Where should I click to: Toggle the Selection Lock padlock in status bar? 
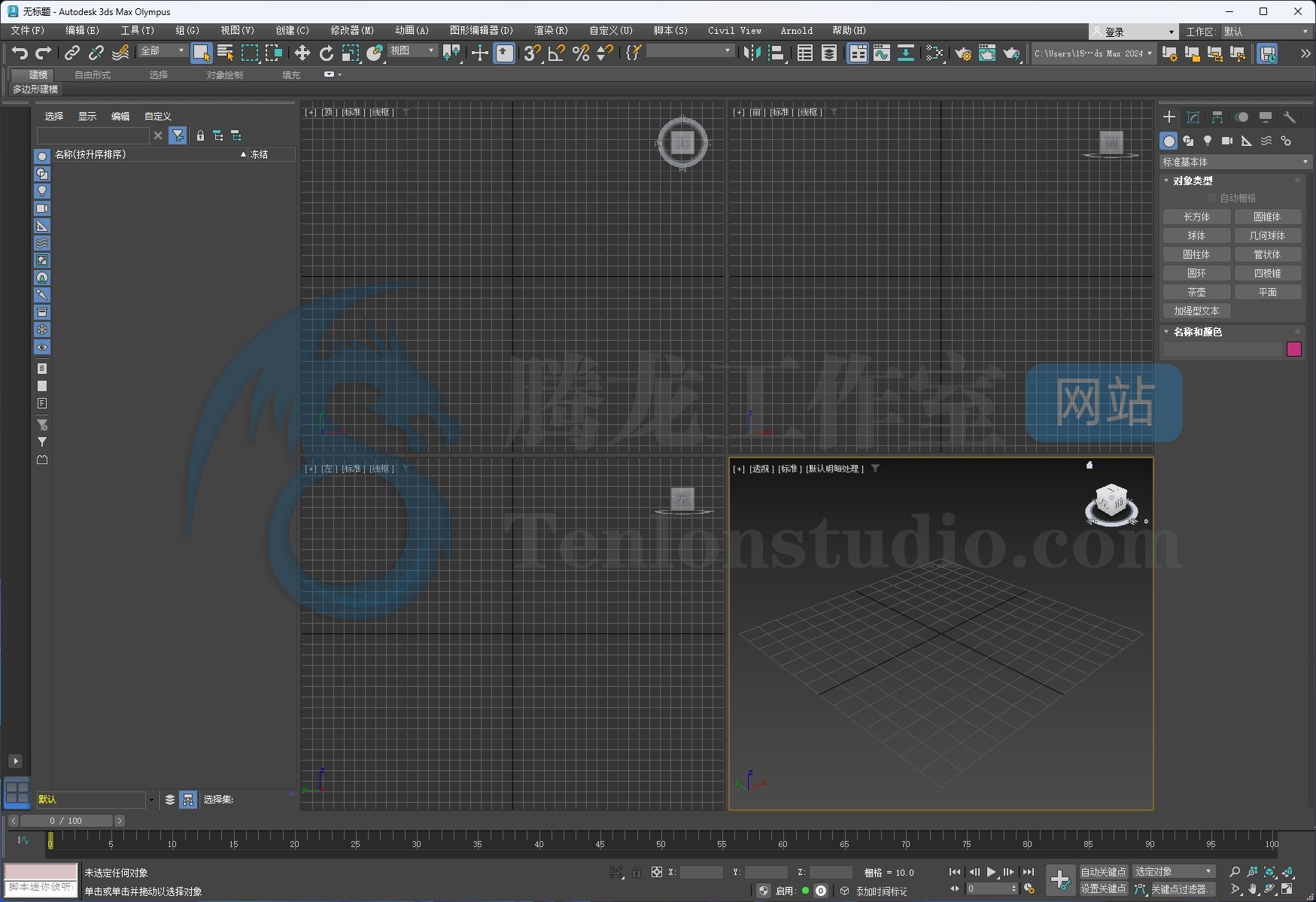(x=637, y=872)
